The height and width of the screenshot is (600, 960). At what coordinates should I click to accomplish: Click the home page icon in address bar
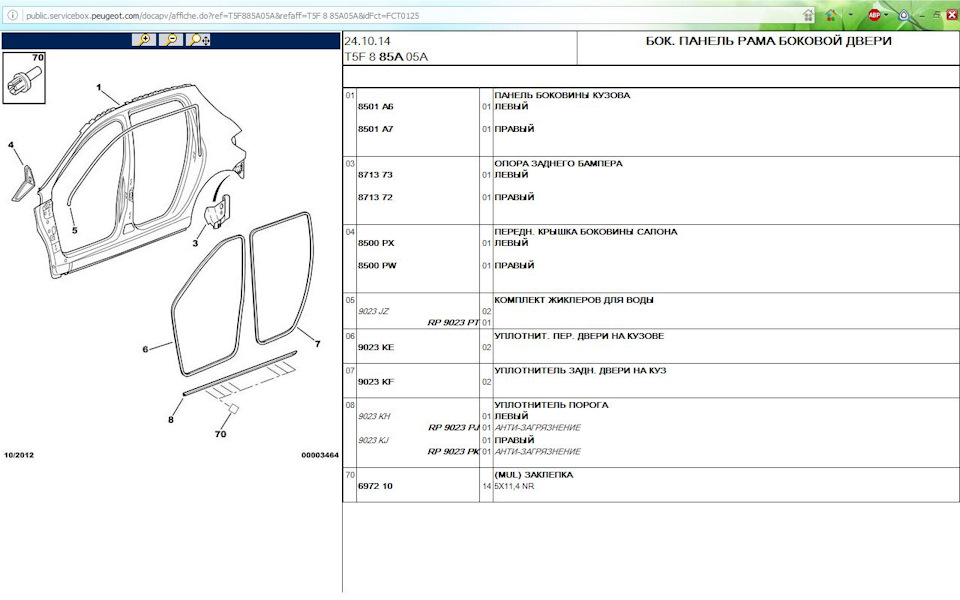pyautogui.click(x=808, y=15)
